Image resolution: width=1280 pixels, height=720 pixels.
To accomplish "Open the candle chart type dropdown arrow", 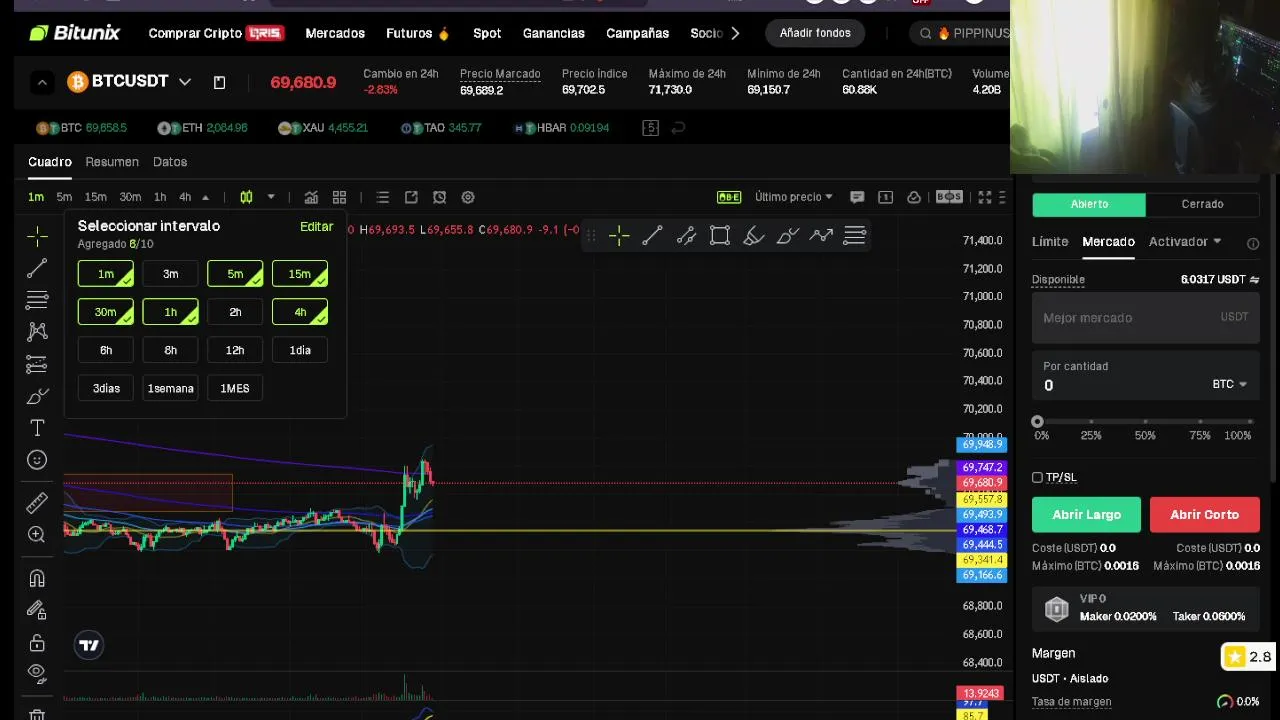I will click(x=271, y=197).
